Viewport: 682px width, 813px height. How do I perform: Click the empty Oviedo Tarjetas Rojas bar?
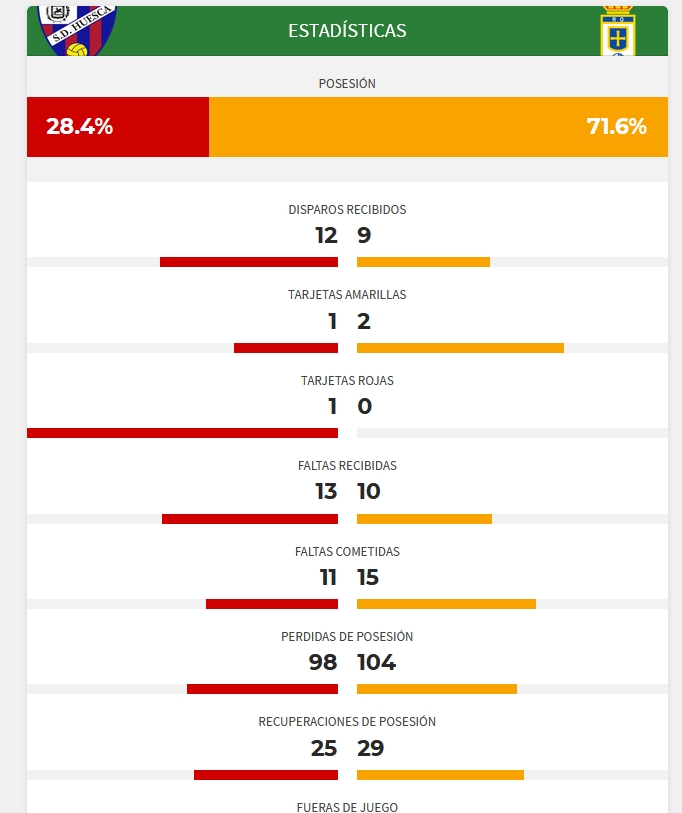coord(512,433)
